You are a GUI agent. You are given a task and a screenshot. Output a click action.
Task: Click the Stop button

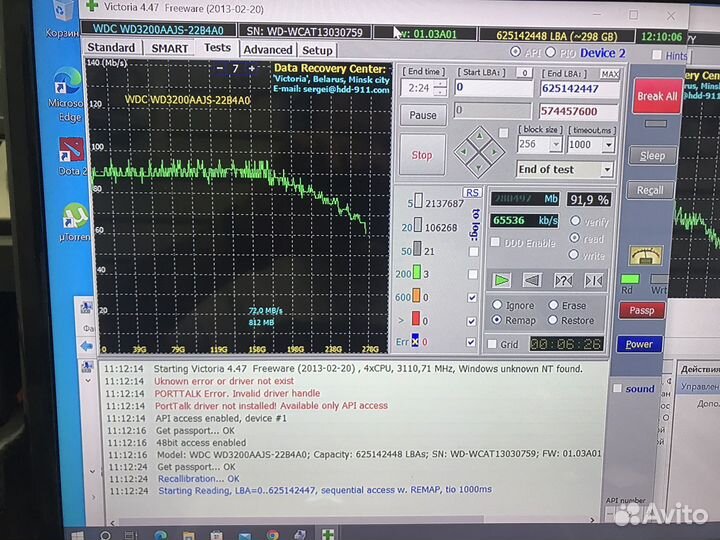pos(422,155)
